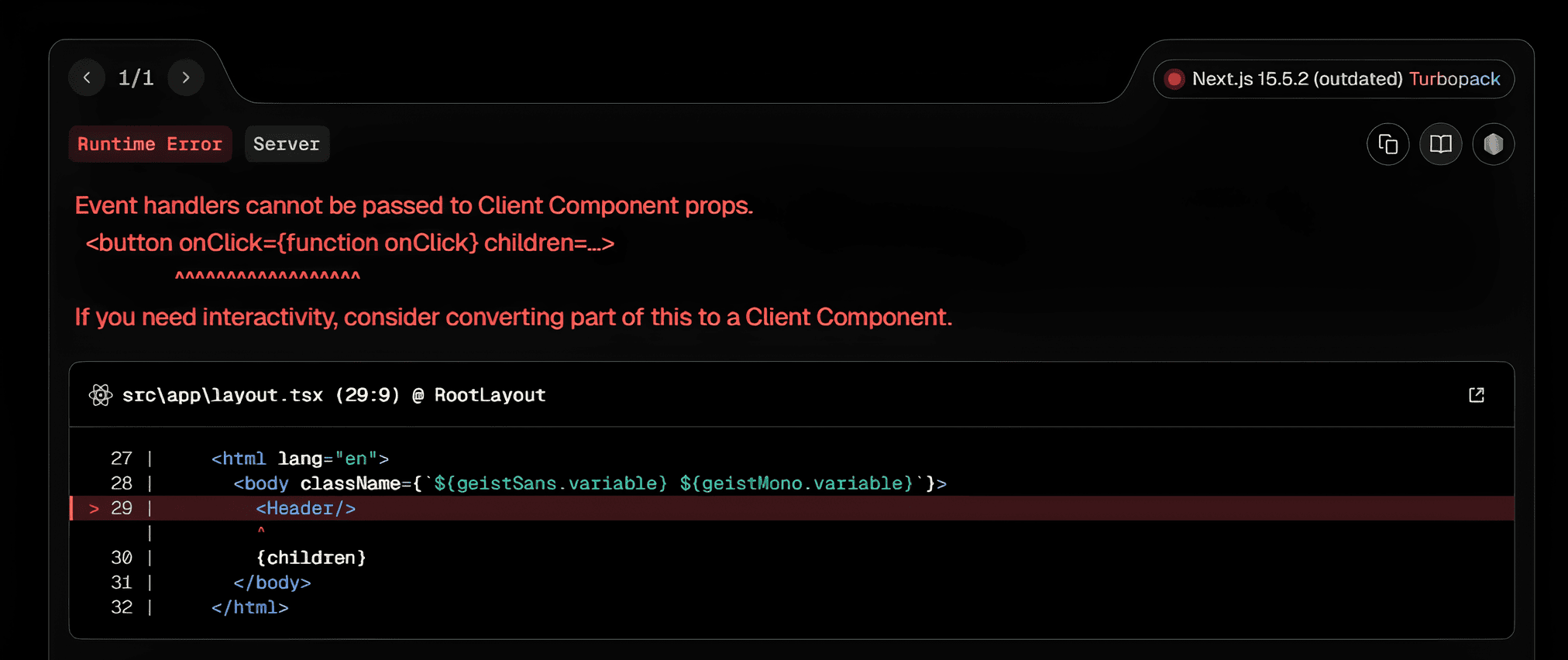Click the 1/1 error counter
Image resolution: width=1568 pixels, height=660 pixels.
136,77
